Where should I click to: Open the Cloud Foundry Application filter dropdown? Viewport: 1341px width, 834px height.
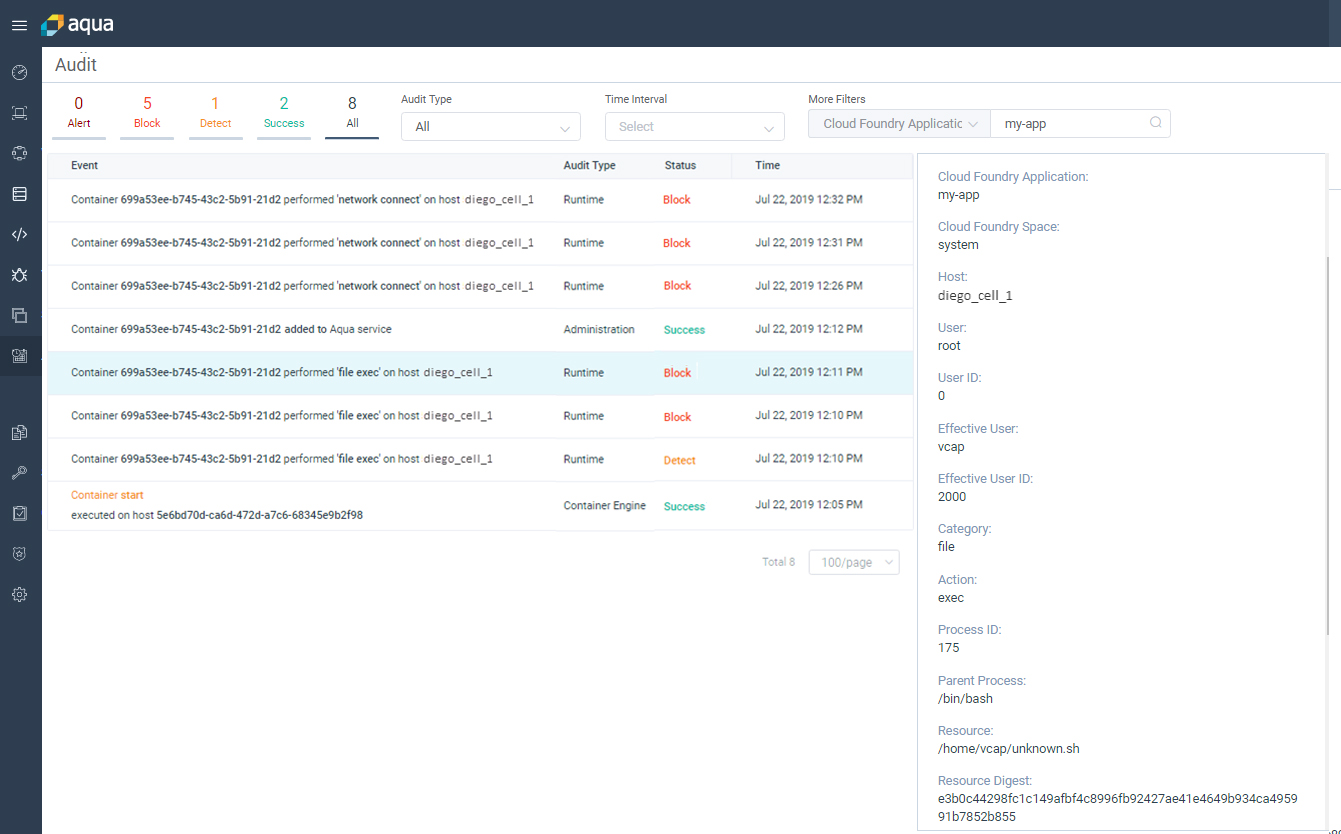pyautogui.click(x=899, y=124)
